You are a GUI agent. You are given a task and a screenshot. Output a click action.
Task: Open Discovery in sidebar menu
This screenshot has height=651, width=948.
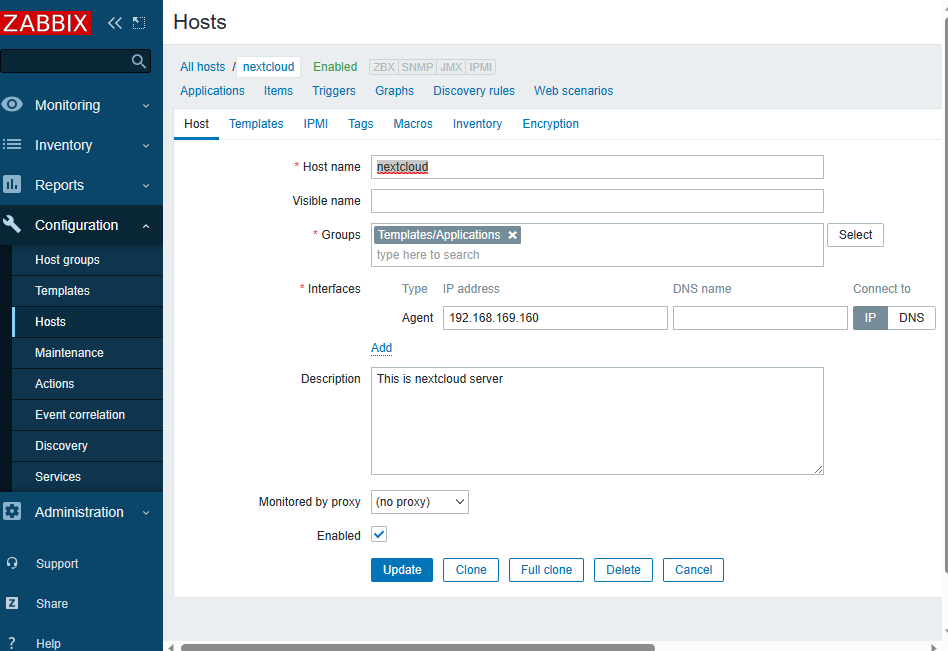point(87,445)
